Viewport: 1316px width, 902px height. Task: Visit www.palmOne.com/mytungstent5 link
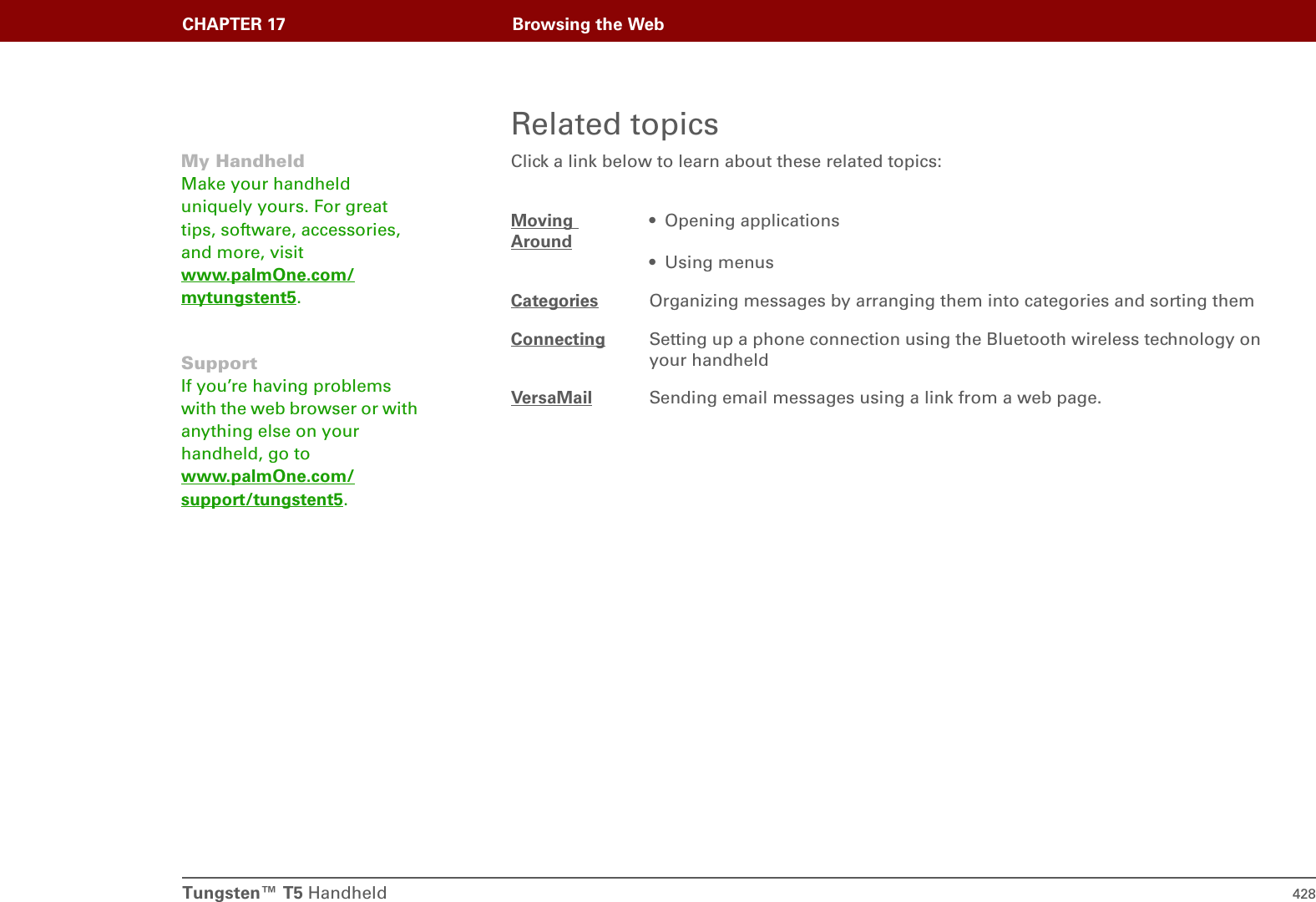(x=267, y=286)
